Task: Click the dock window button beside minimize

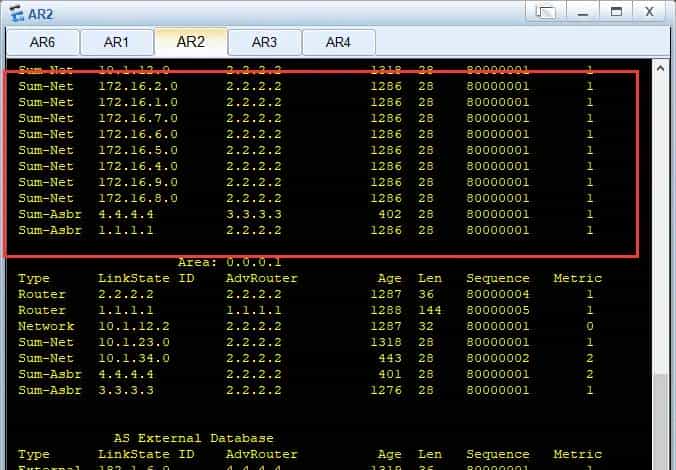Action: (545, 13)
